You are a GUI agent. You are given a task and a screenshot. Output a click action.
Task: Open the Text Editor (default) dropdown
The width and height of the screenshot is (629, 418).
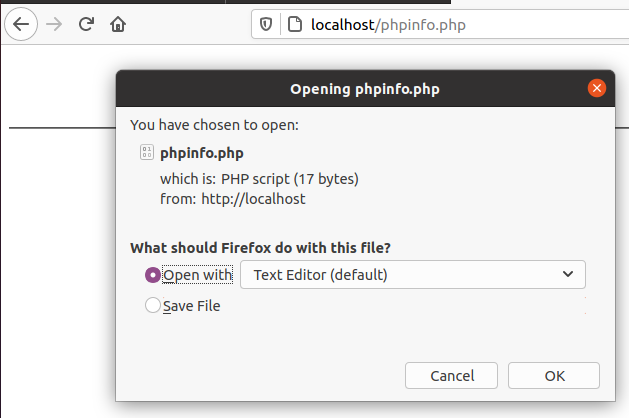413,275
